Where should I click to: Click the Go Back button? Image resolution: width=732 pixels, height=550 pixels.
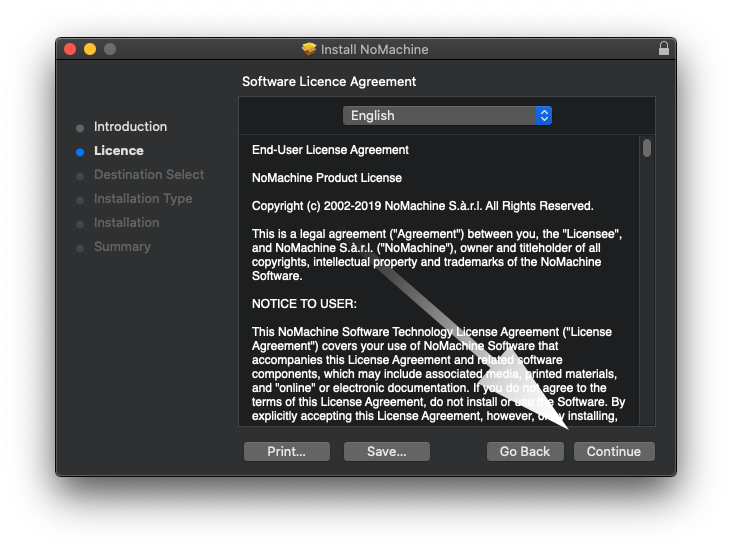pos(525,451)
